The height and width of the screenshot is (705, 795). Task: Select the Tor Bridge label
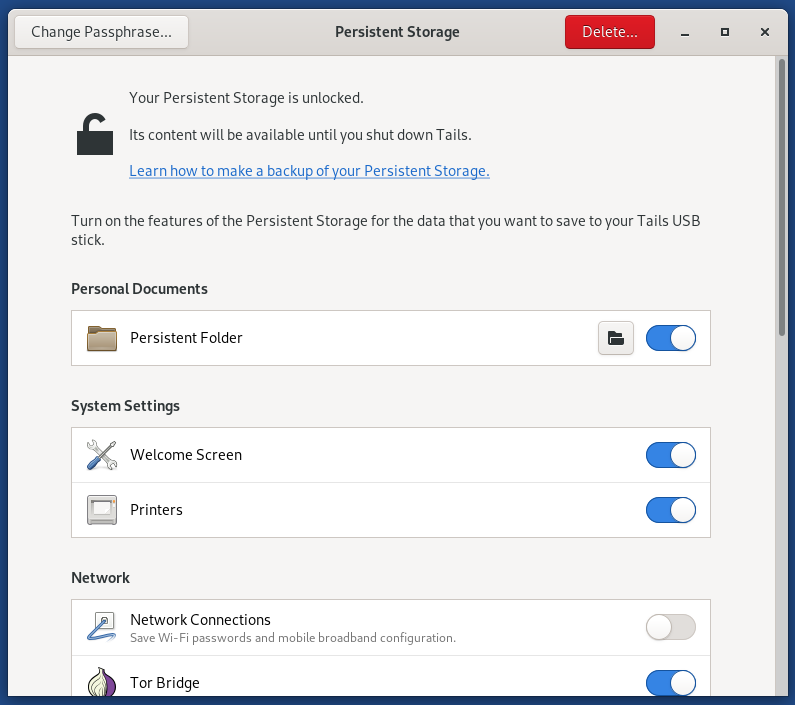point(165,683)
